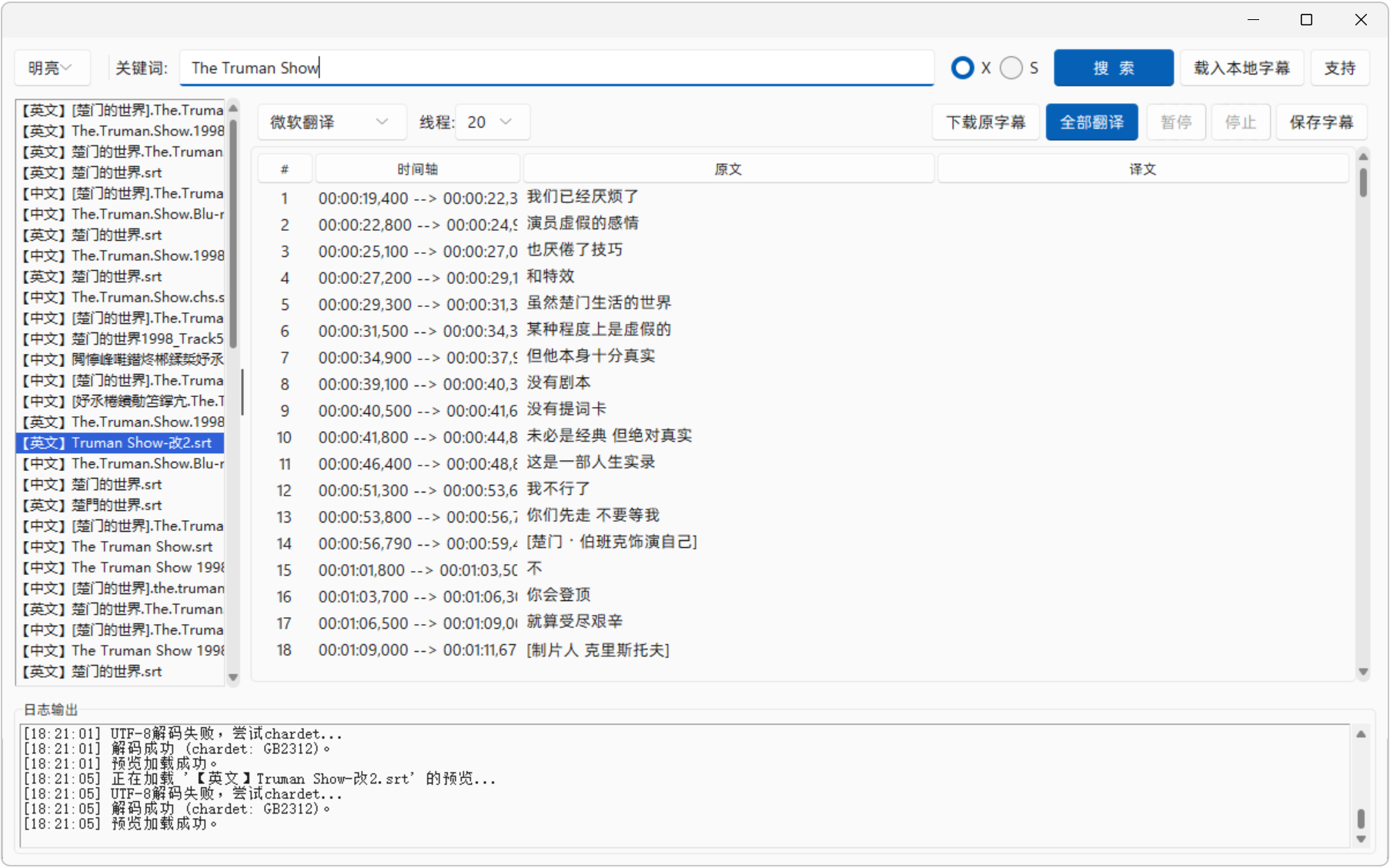Click the 时间轴 column header
Viewport: 1390px width, 868px height.
(x=417, y=169)
